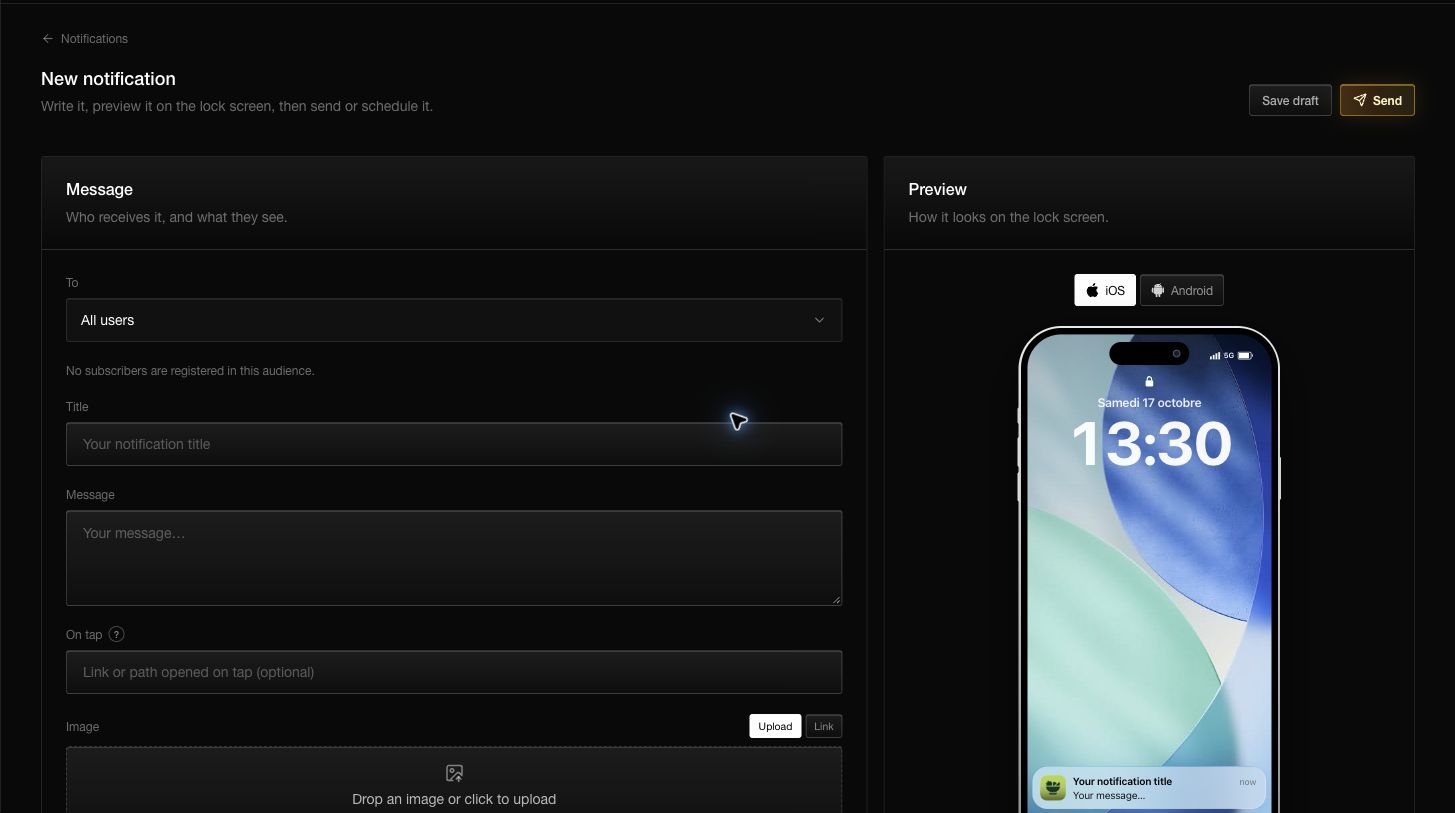Click the 'How it looks on the lock screen.' text
The image size is (1455, 813).
click(x=1008, y=217)
